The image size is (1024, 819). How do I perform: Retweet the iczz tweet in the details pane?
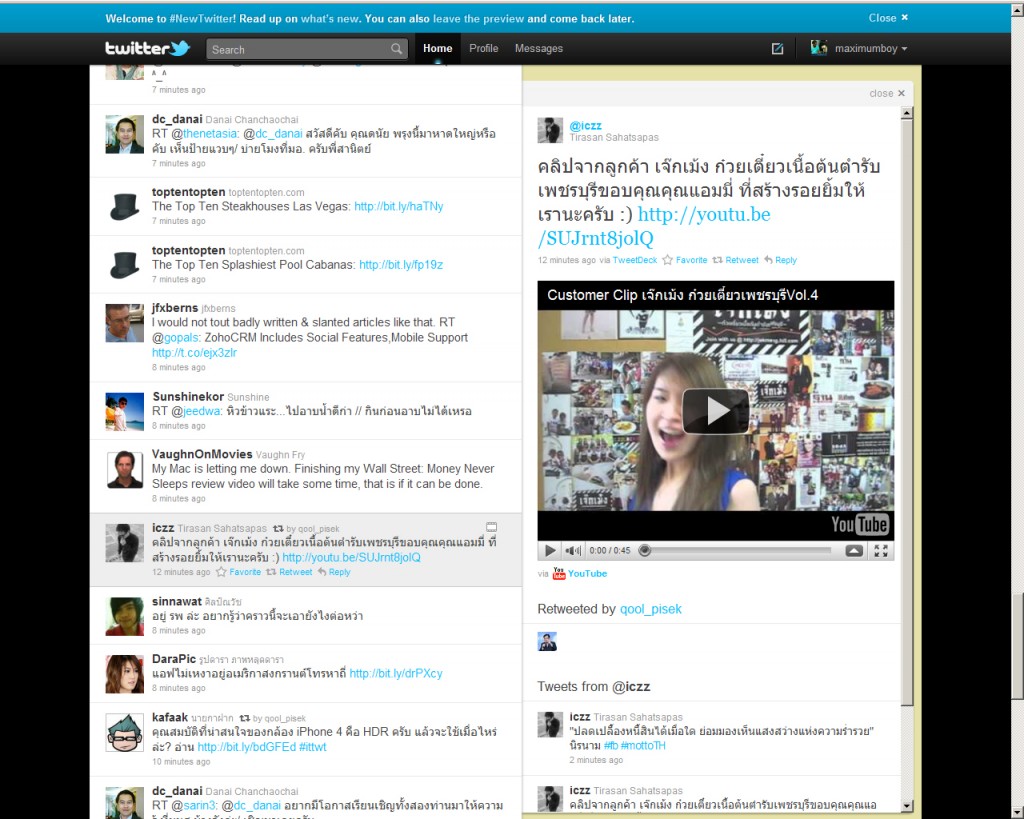[x=735, y=260]
